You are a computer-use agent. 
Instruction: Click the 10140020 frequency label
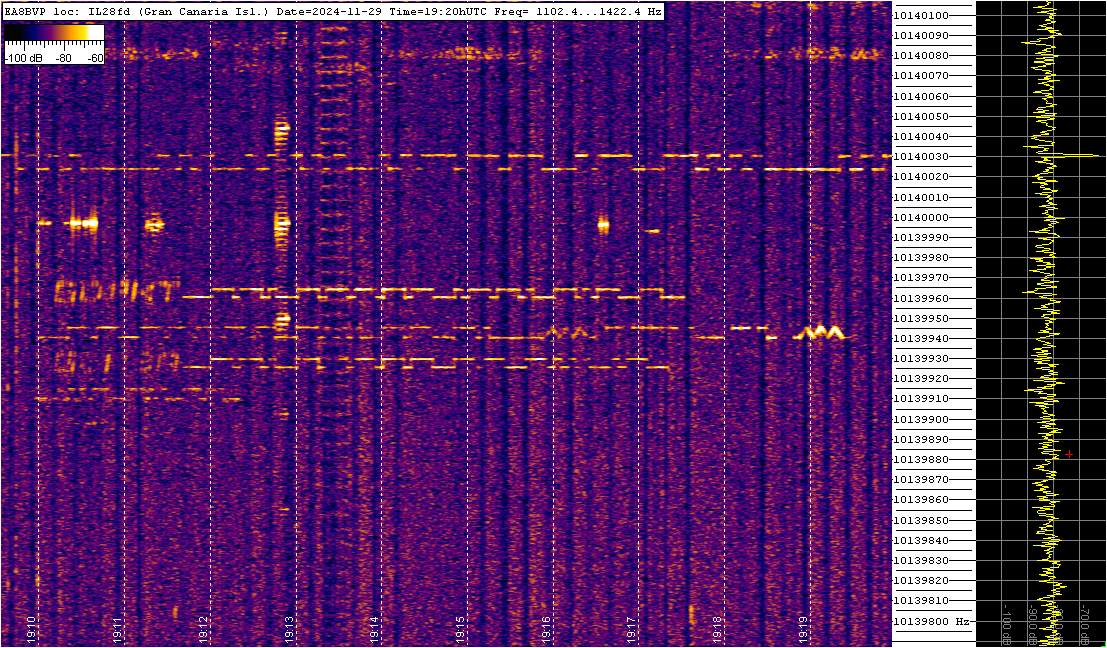[x=921, y=177]
